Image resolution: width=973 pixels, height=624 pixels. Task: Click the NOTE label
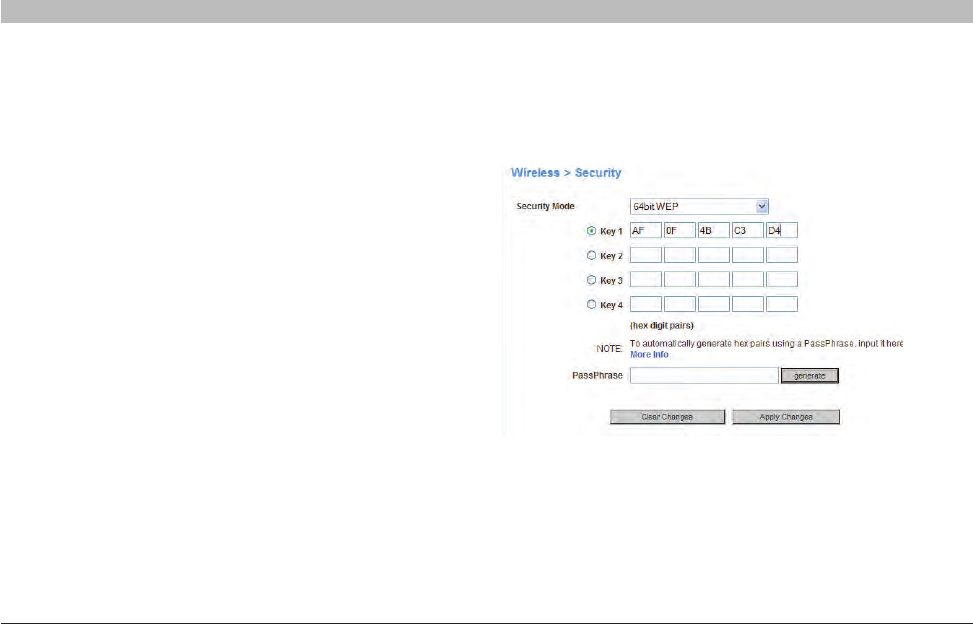click(x=609, y=349)
